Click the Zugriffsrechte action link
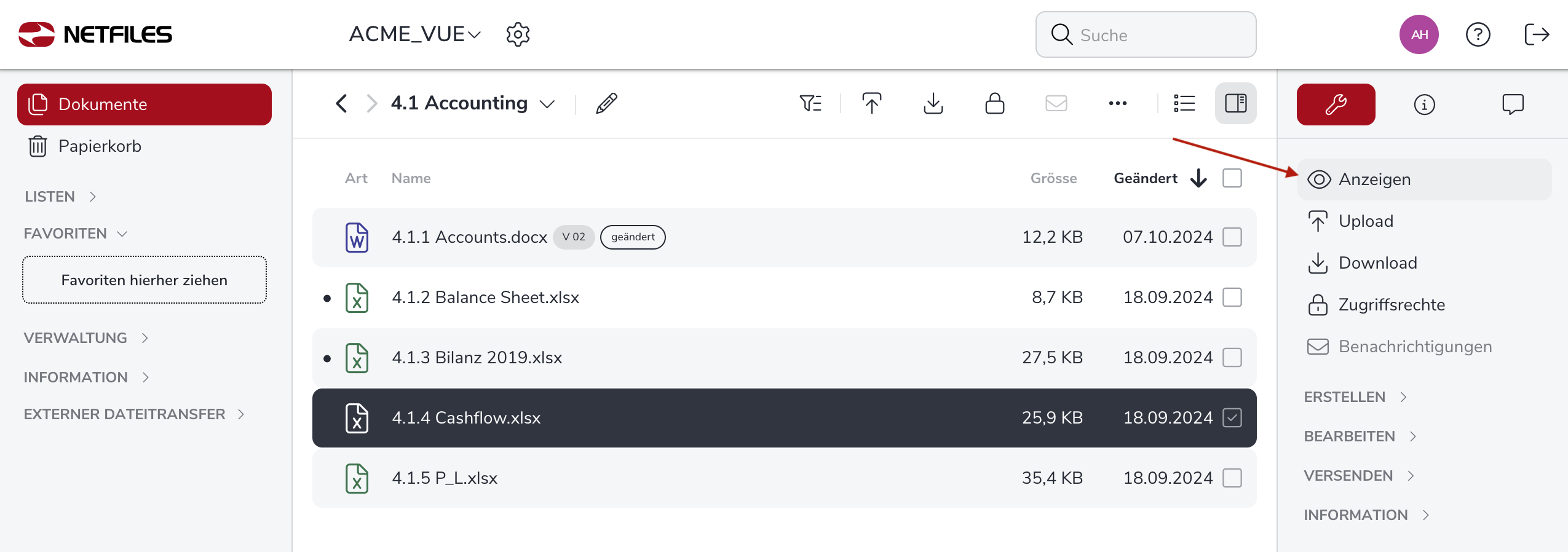Screen dimensions: 1568x552 (1391, 305)
